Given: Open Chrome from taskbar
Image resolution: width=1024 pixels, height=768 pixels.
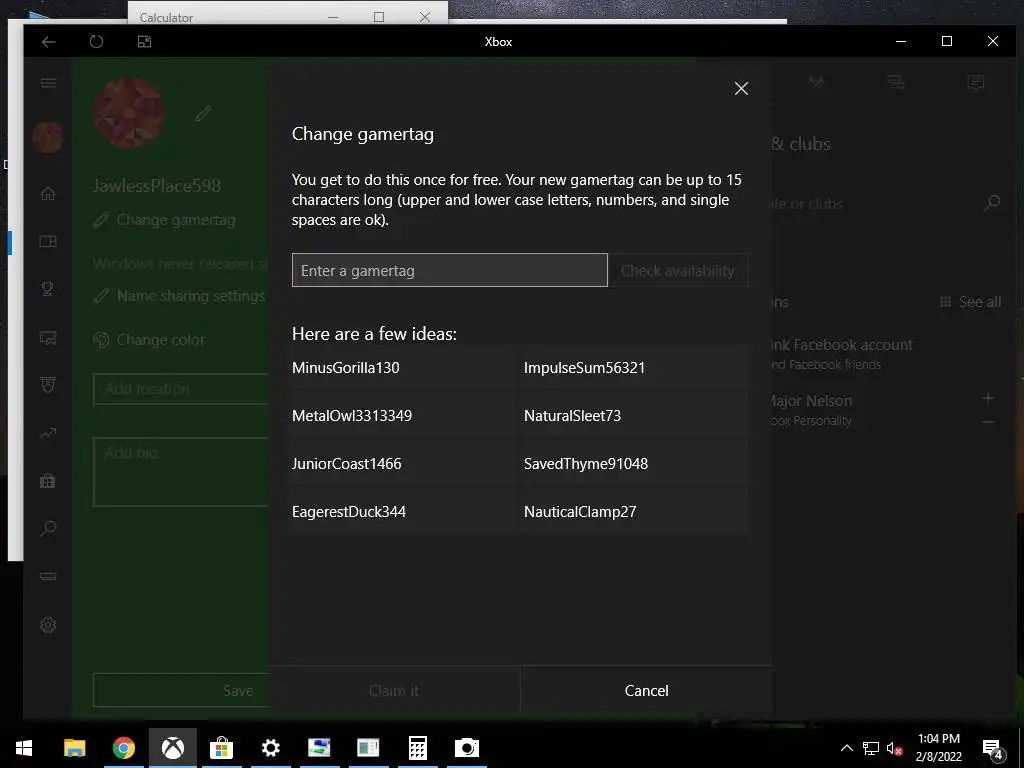Looking at the screenshot, I should pyautogui.click(x=123, y=748).
